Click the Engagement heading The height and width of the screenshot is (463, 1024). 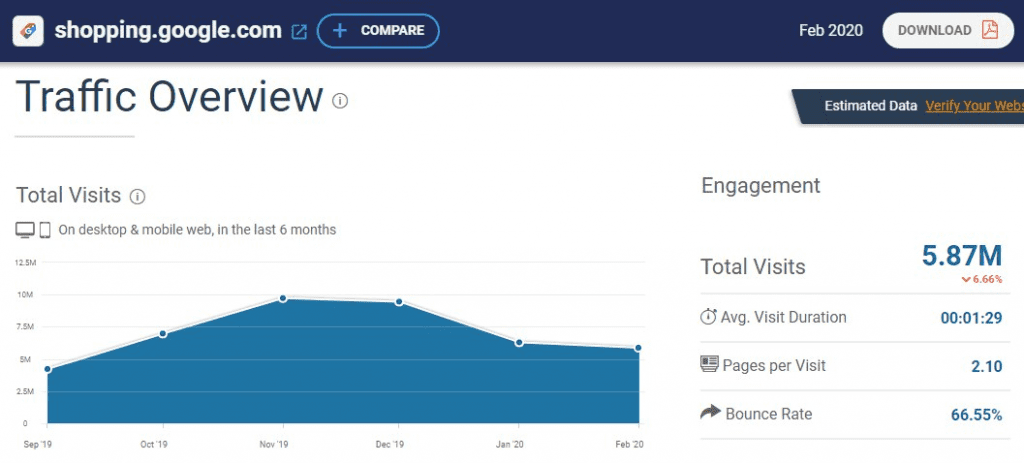tap(761, 185)
